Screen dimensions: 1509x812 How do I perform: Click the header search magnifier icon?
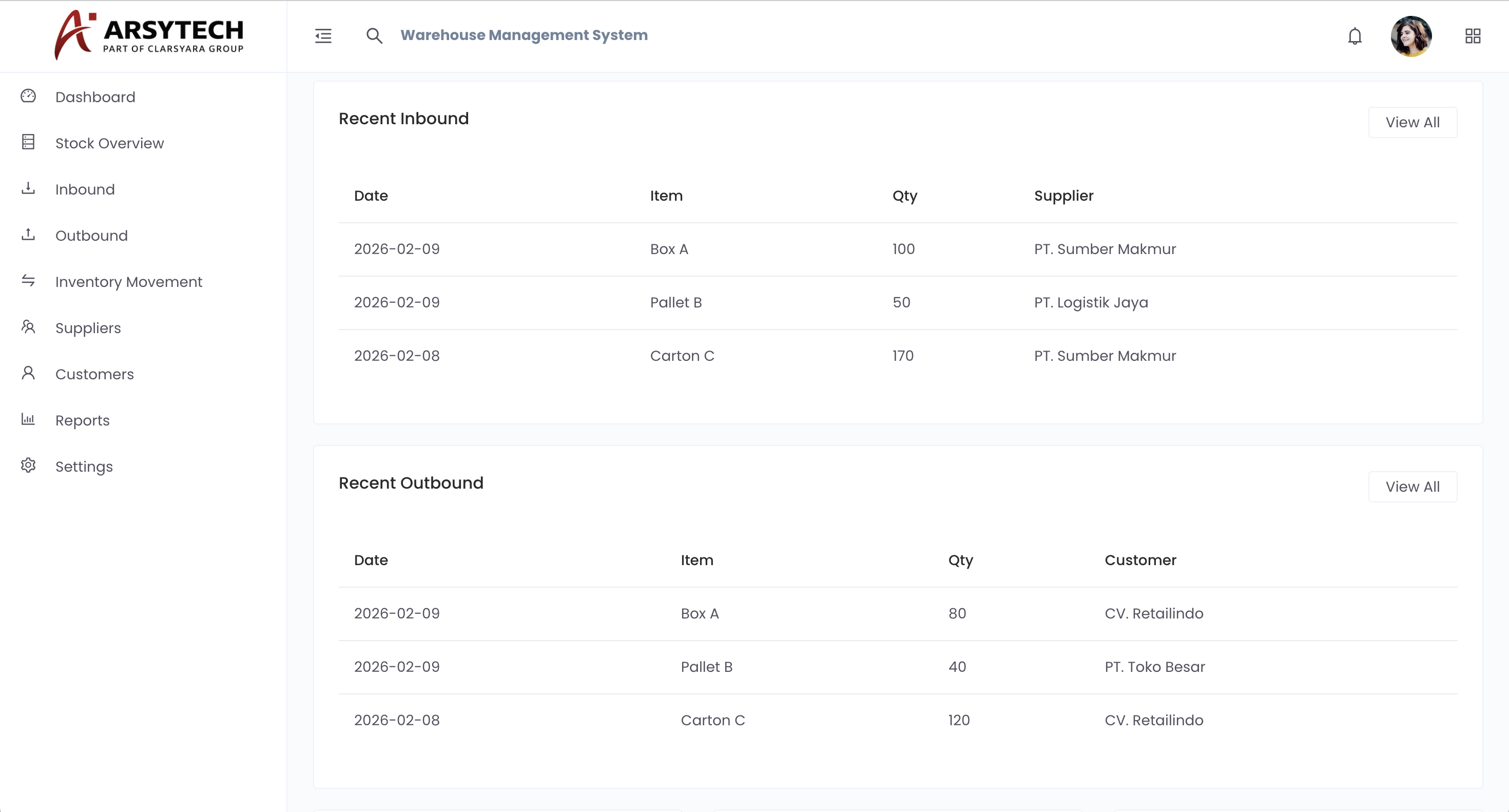point(374,36)
